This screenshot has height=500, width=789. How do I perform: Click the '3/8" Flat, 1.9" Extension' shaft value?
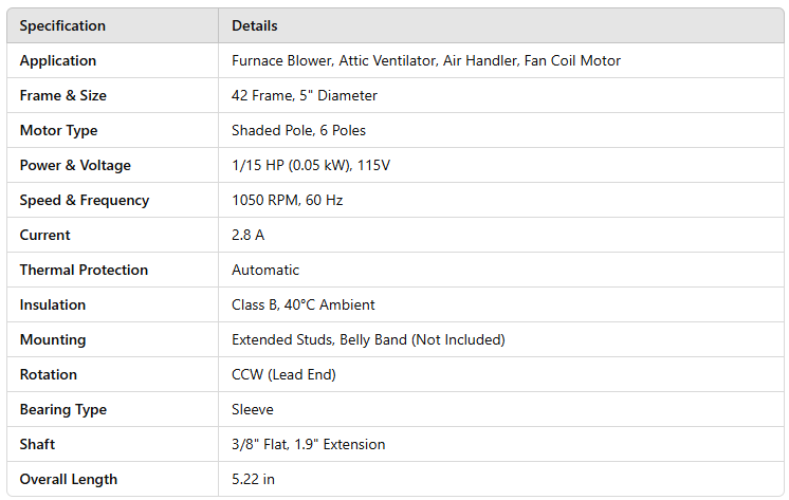point(308,445)
